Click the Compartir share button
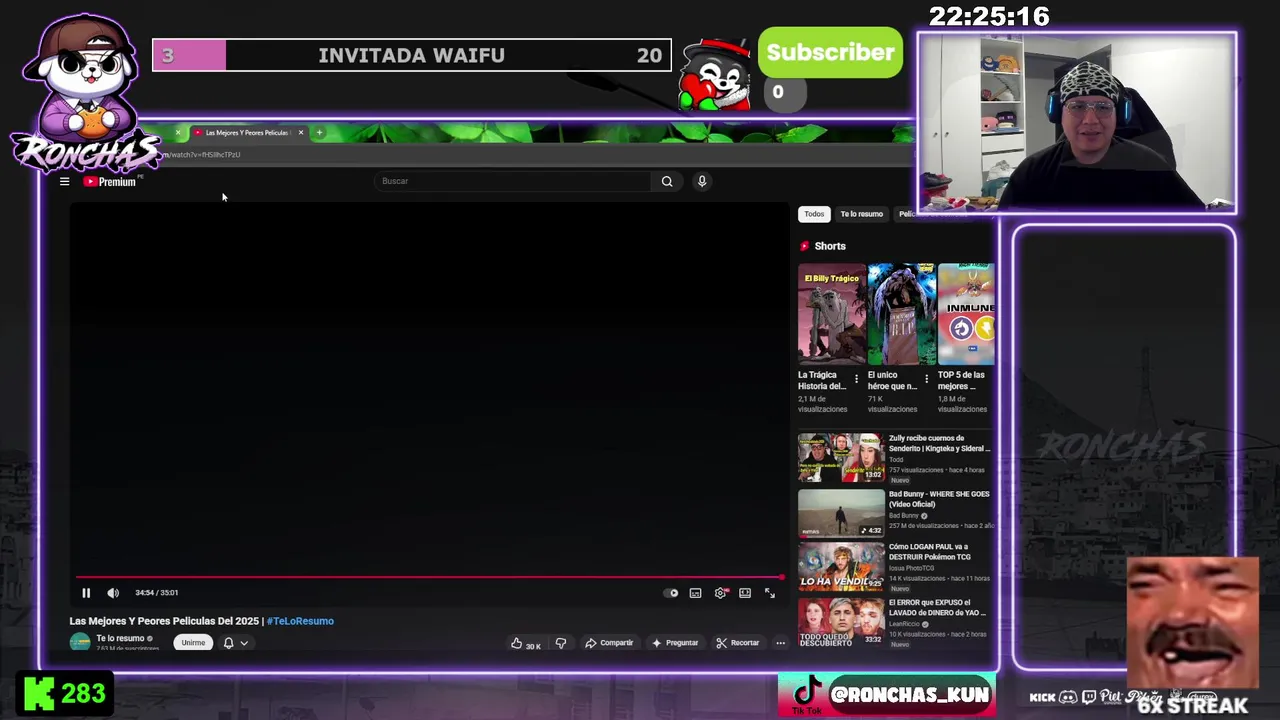 click(609, 643)
